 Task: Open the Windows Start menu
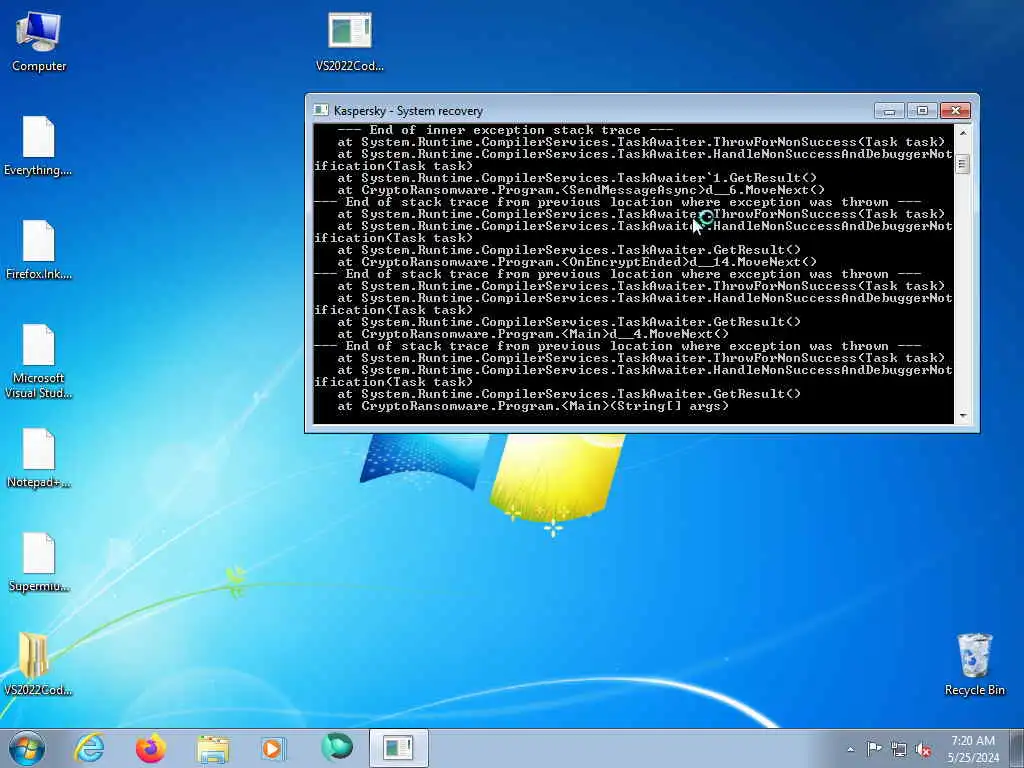(x=27, y=748)
